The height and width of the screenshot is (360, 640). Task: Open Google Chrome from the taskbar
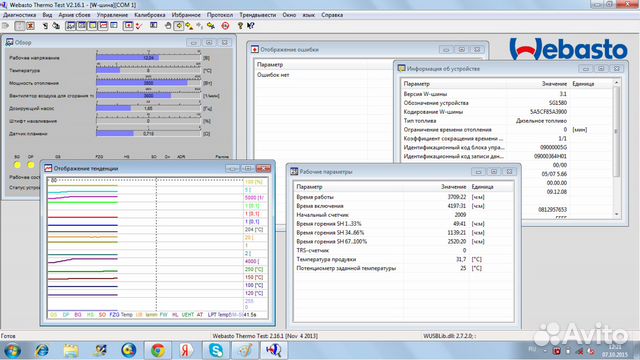click(158, 350)
